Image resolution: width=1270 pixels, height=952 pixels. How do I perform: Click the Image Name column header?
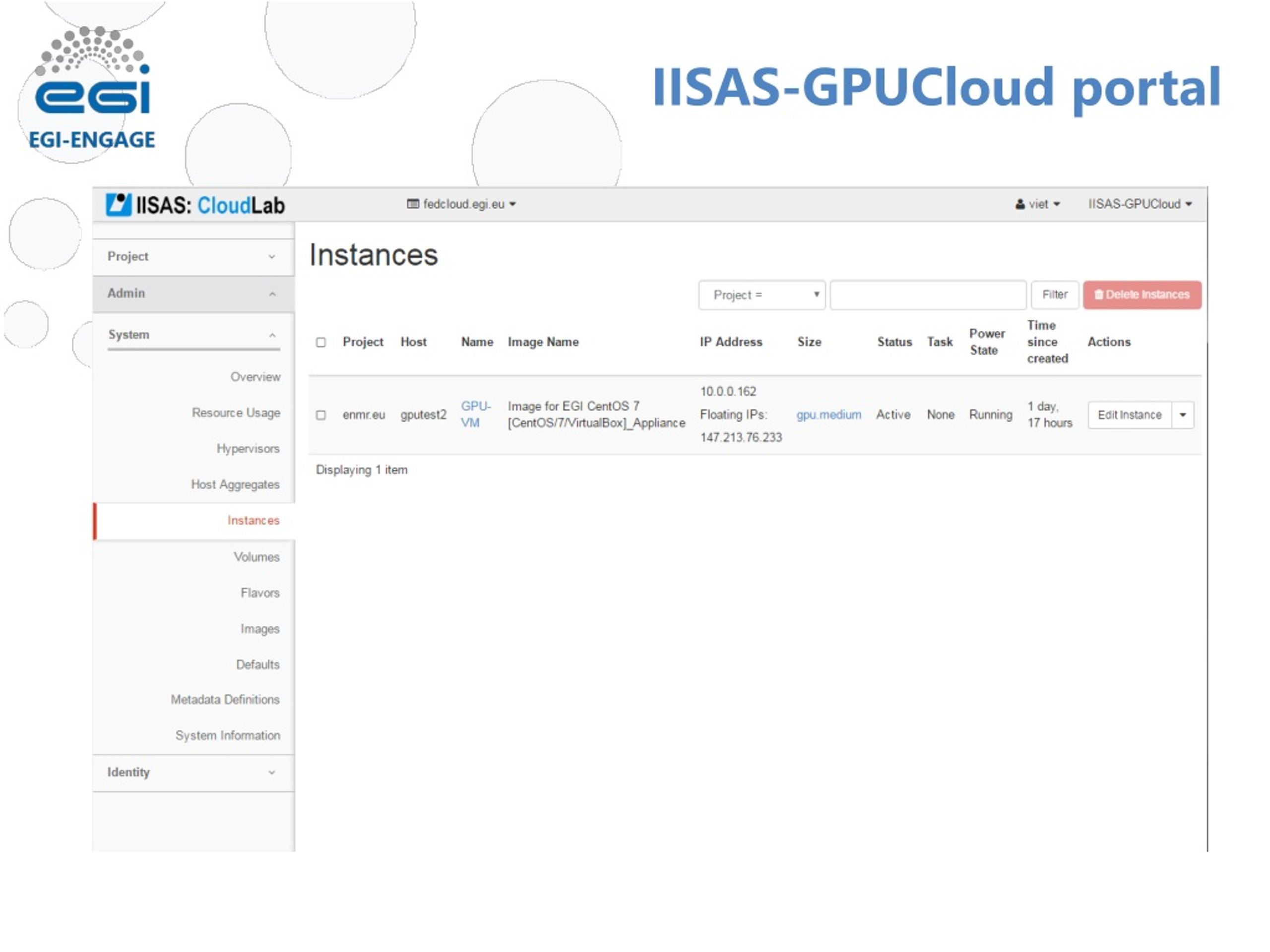pyautogui.click(x=543, y=342)
